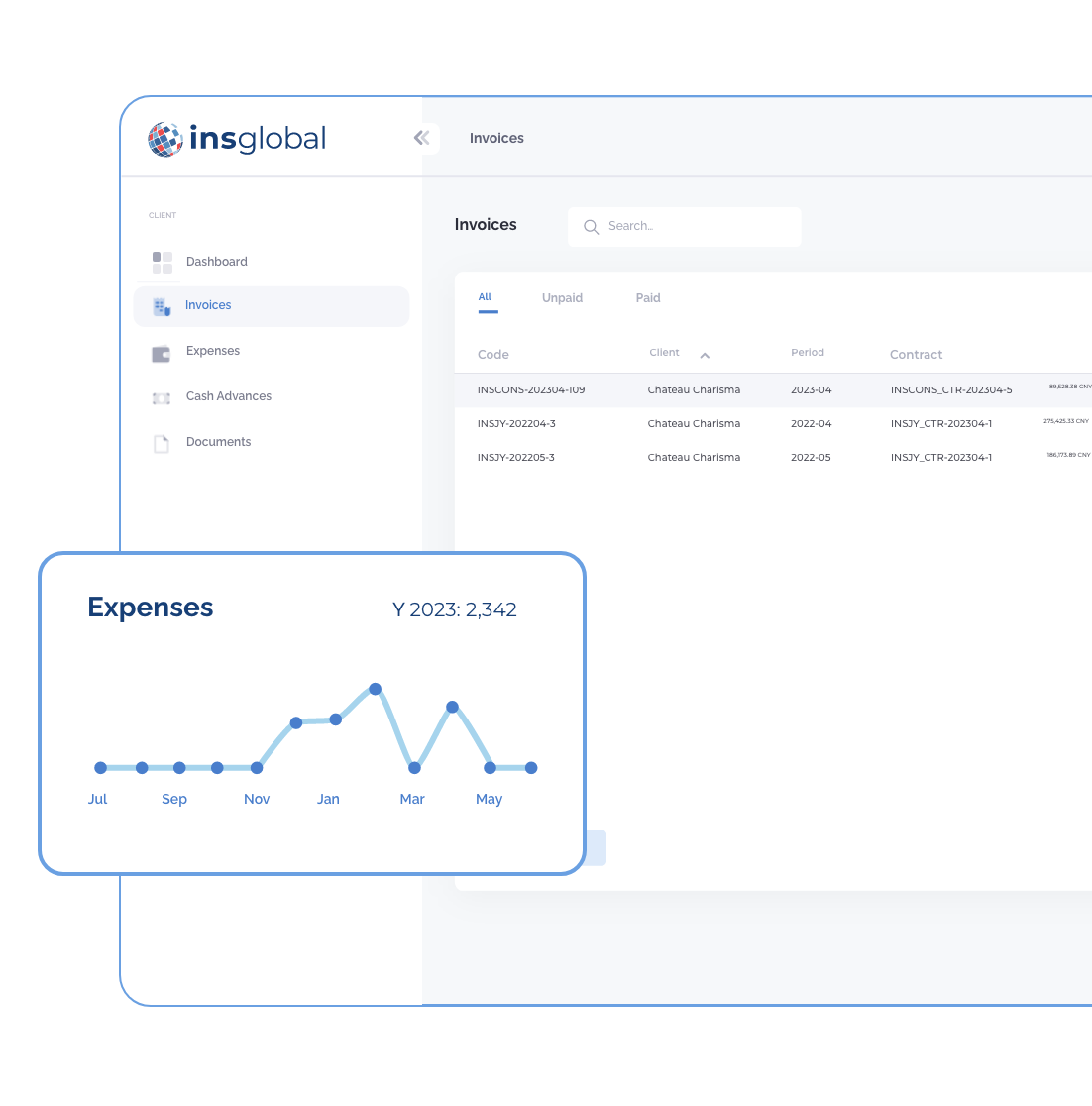Click the Nov data point on Expenses chart
The width and height of the screenshot is (1092, 1106).
click(x=257, y=768)
